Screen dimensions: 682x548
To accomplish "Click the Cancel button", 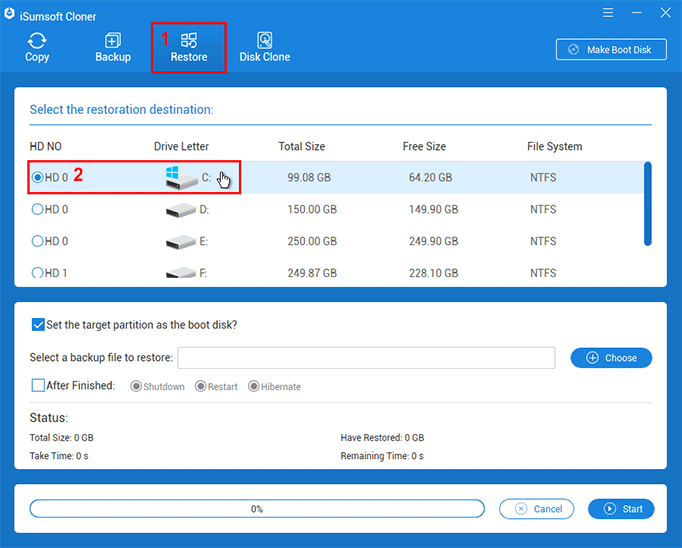I will click(x=537, y=509).
